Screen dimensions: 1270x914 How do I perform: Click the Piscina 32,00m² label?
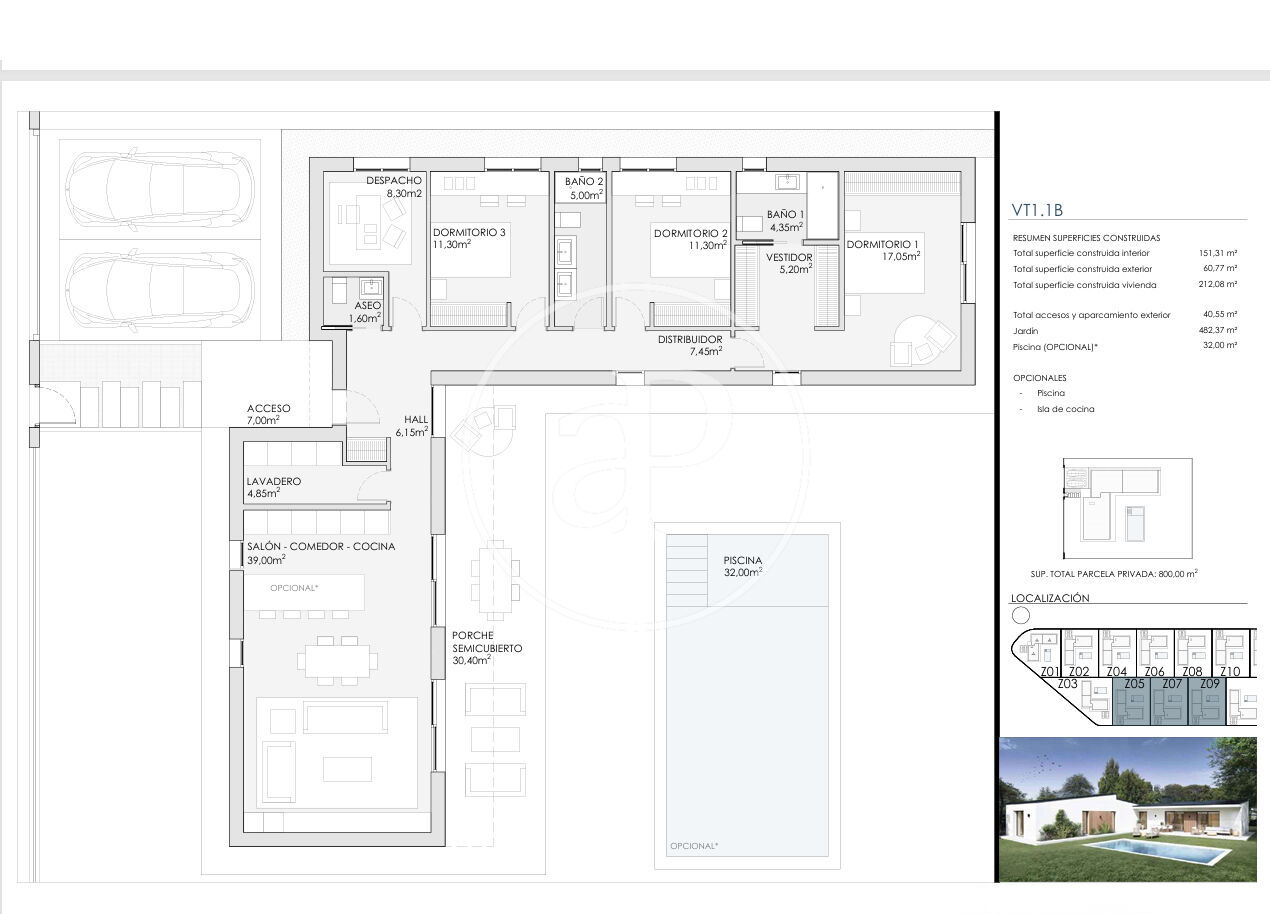point(742,566)
